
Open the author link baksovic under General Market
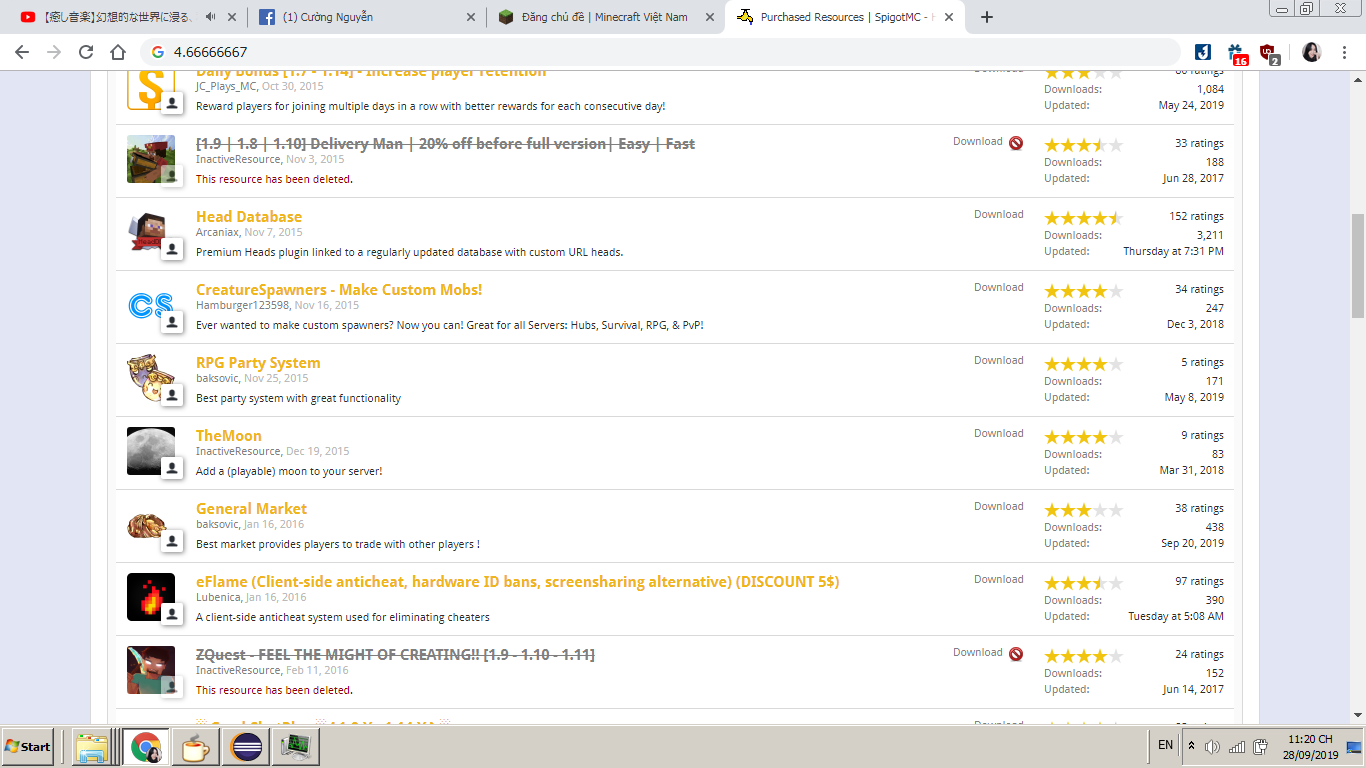[x=217, y=524]
